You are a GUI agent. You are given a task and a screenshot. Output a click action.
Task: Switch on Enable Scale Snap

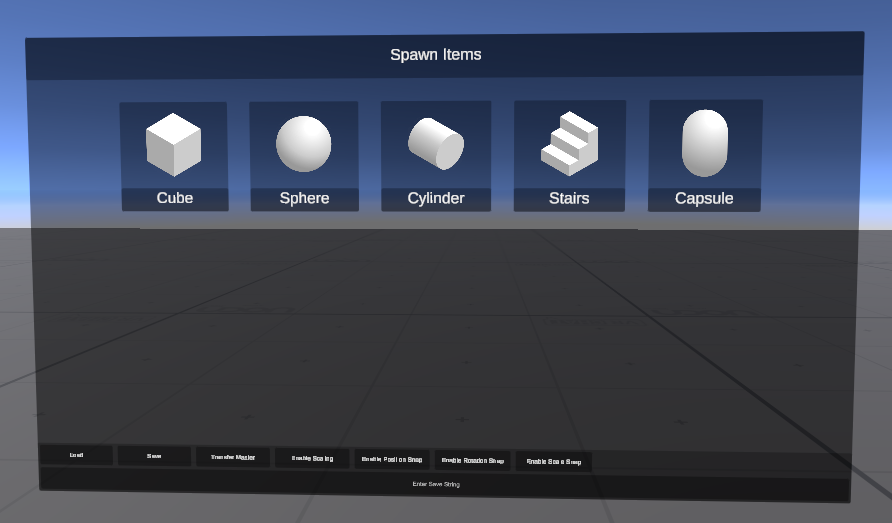[x=553, y=461]
